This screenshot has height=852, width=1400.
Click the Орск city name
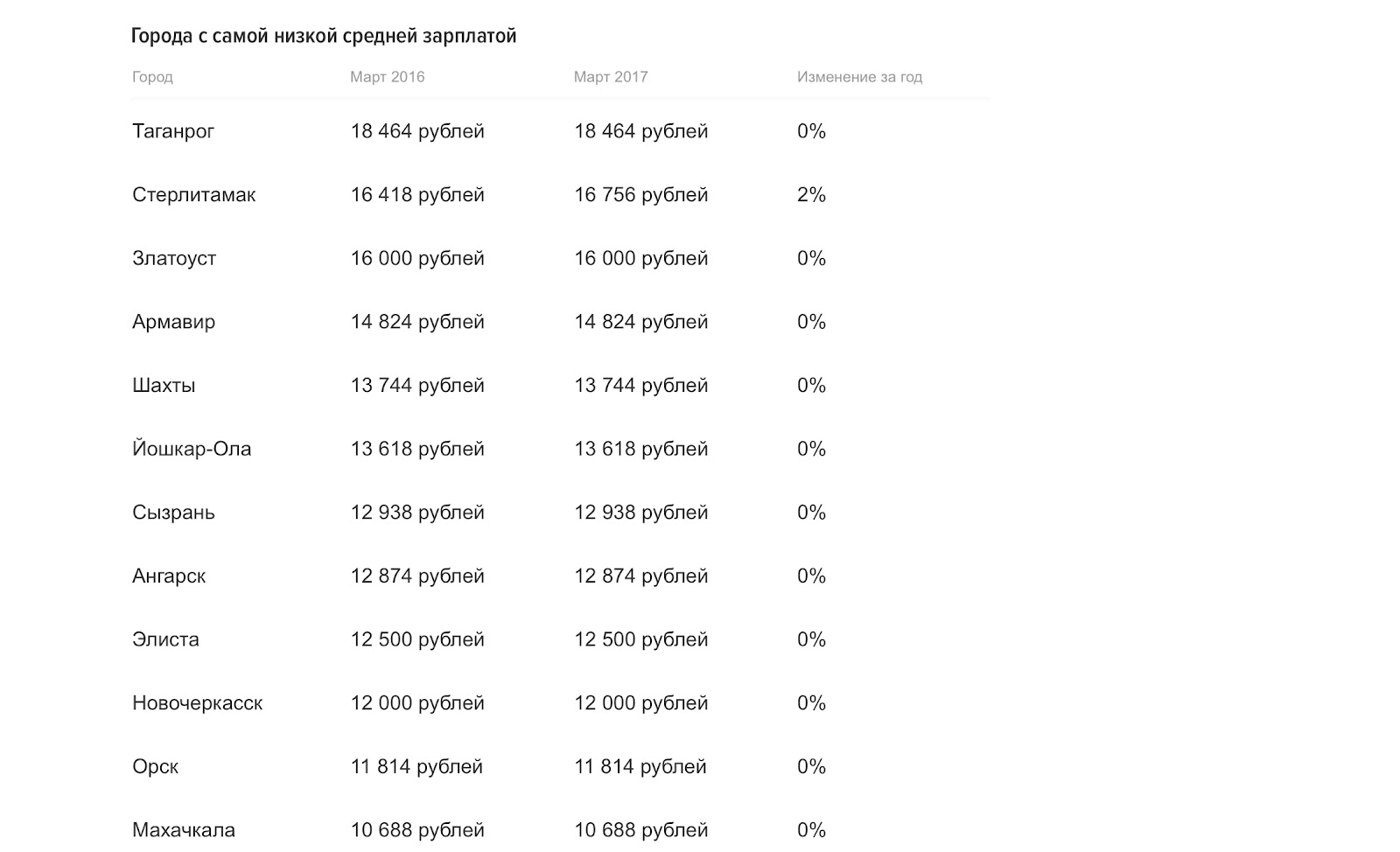pyautogui.click(x=155, y=767)
